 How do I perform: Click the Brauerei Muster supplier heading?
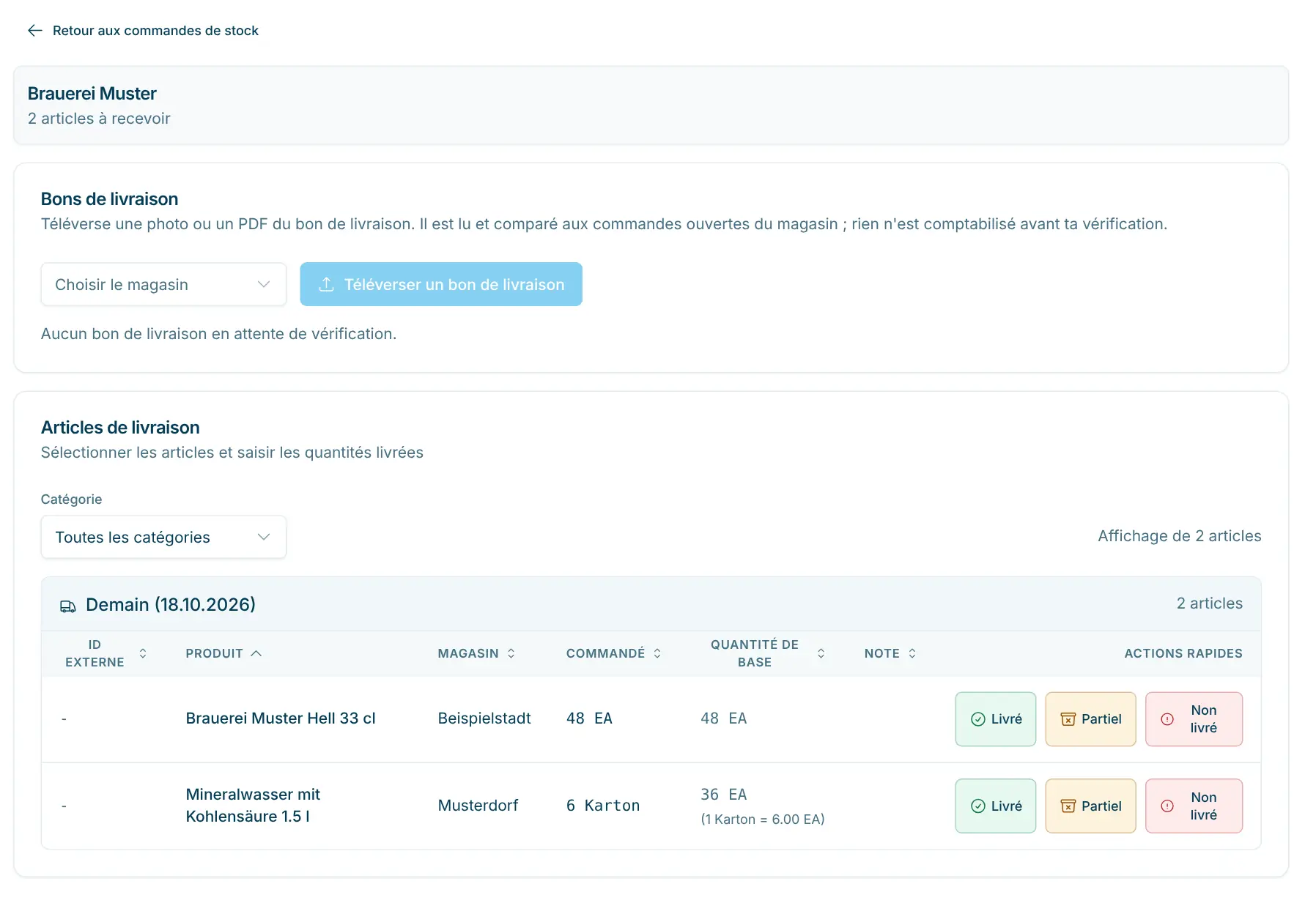[x=92, y=94]
